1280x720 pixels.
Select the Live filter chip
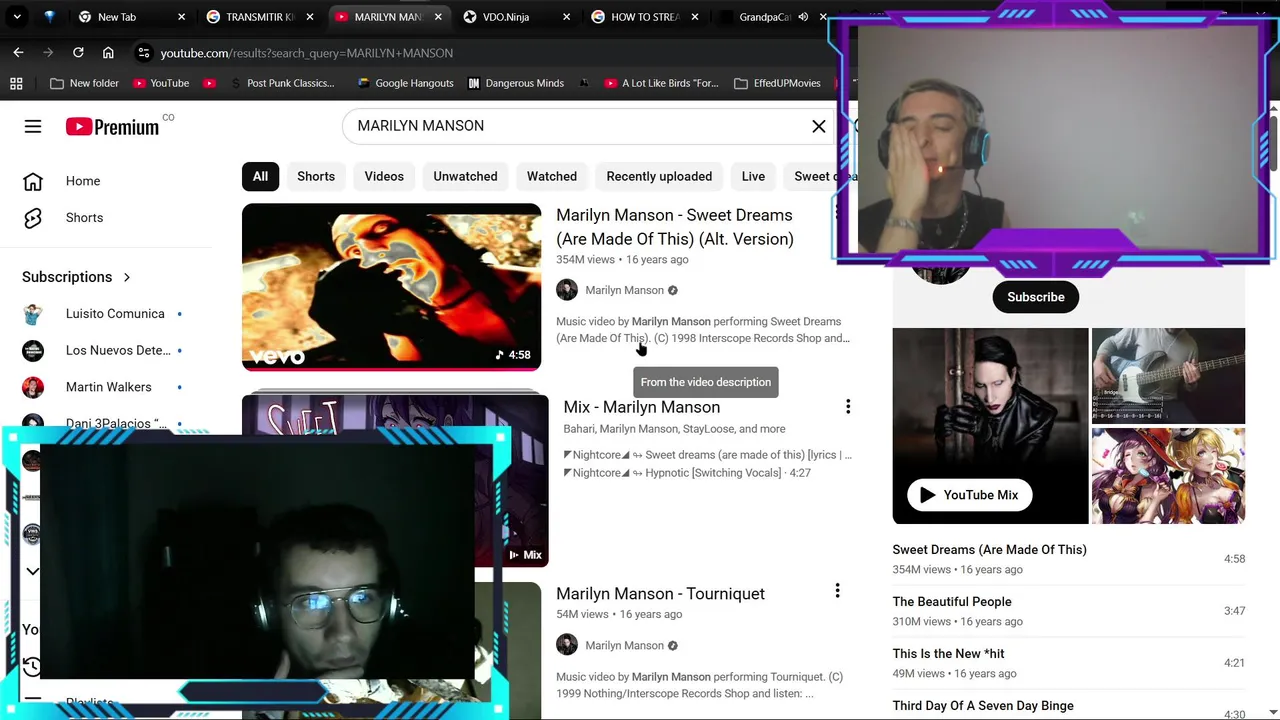(x=753, y=176)
